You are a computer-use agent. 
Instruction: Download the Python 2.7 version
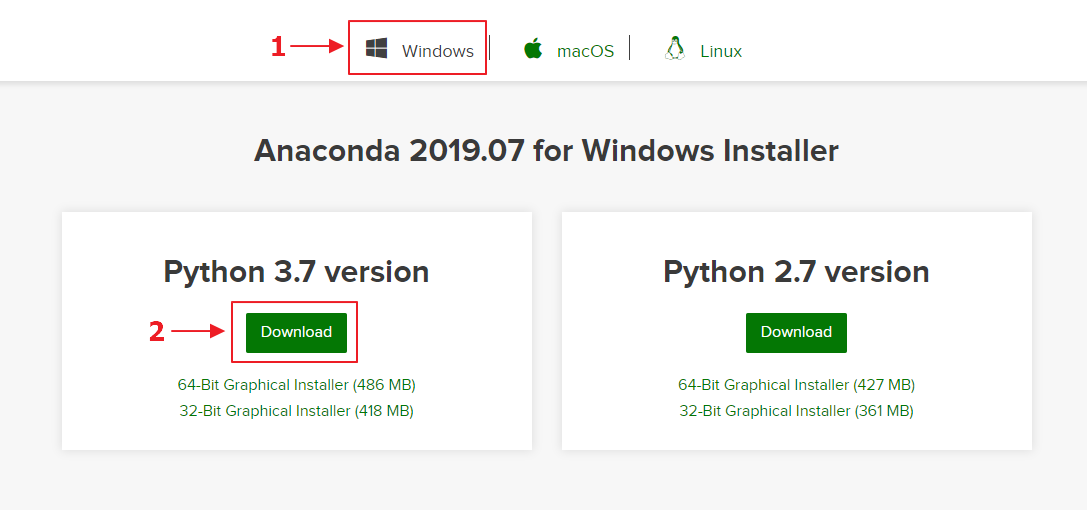(796, 333)
